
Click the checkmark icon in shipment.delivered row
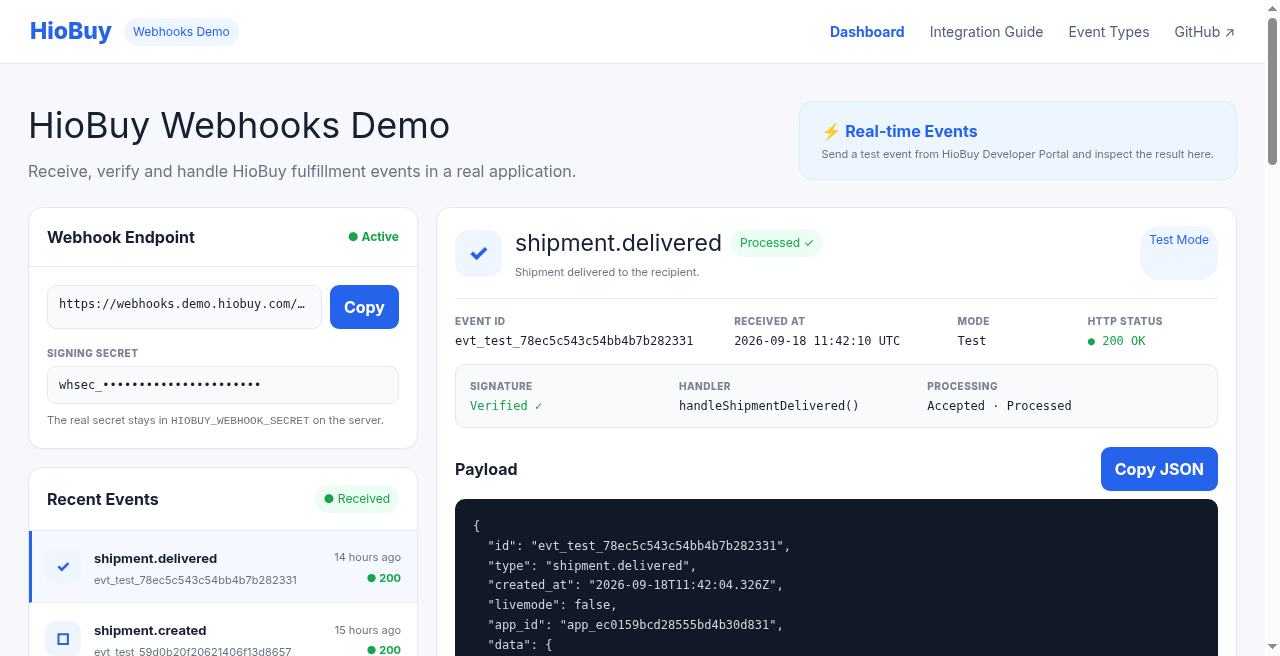click(x=63, y=567)
